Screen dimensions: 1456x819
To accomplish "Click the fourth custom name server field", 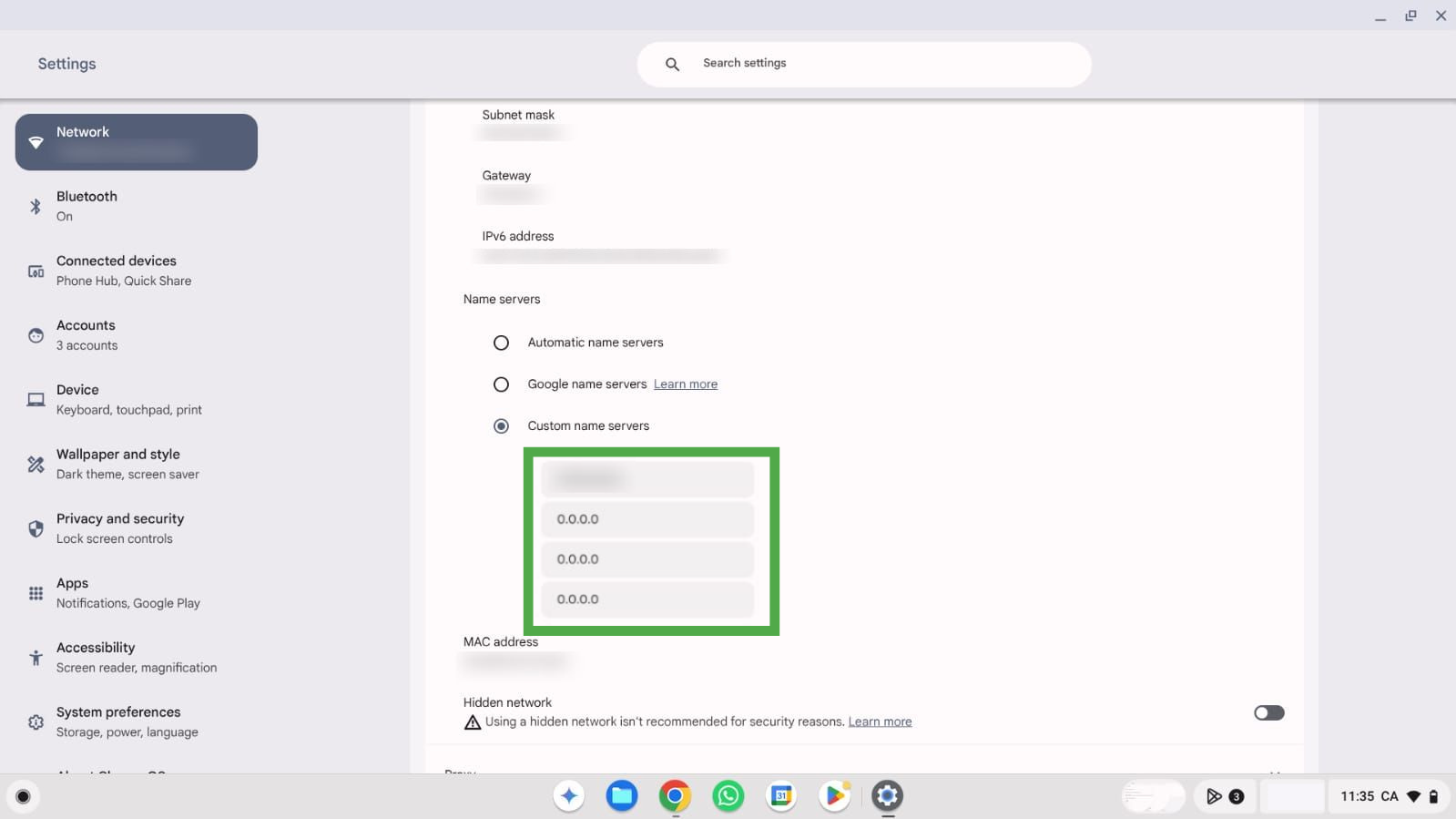I will (647, 599).
